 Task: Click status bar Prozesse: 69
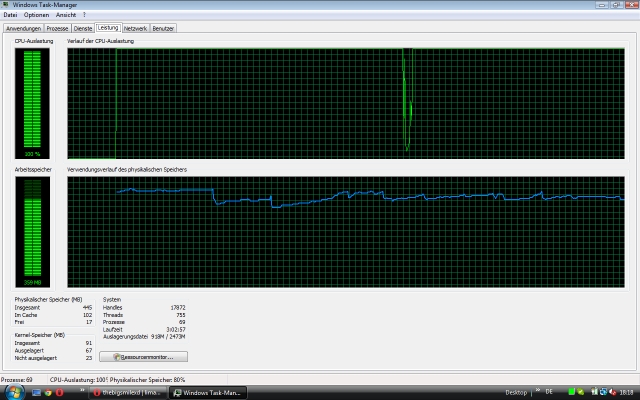[x=17, y=380]
